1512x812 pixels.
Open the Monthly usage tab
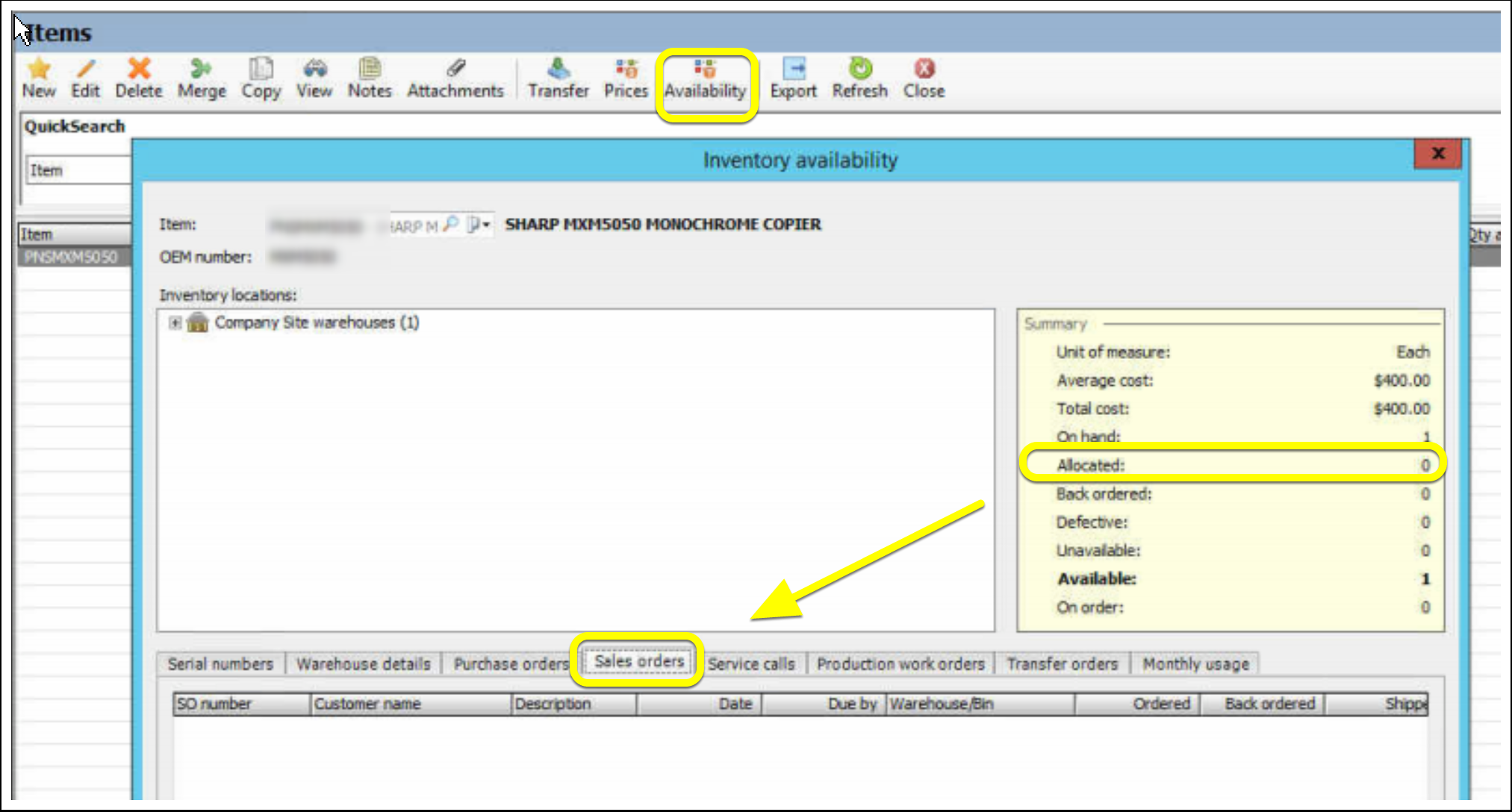(1195, 663)
